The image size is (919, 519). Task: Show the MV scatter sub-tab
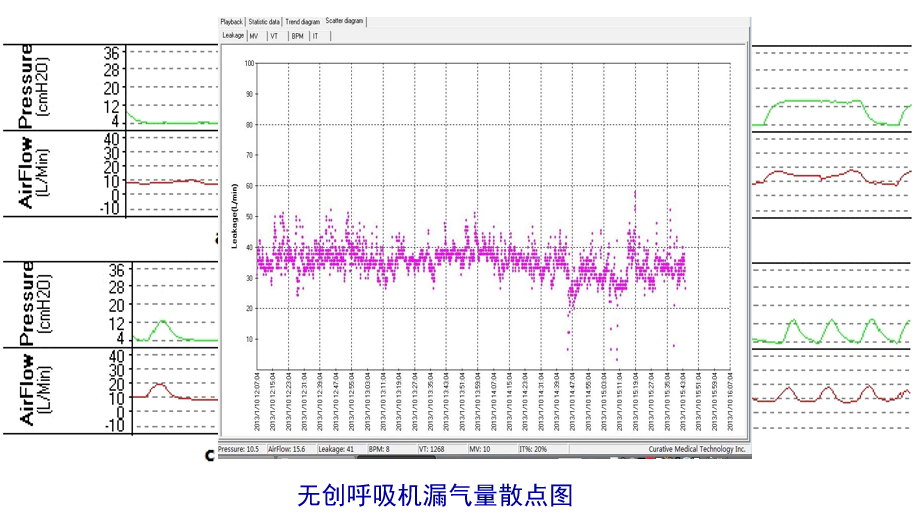pyautogui.click(x=254, y=36)
